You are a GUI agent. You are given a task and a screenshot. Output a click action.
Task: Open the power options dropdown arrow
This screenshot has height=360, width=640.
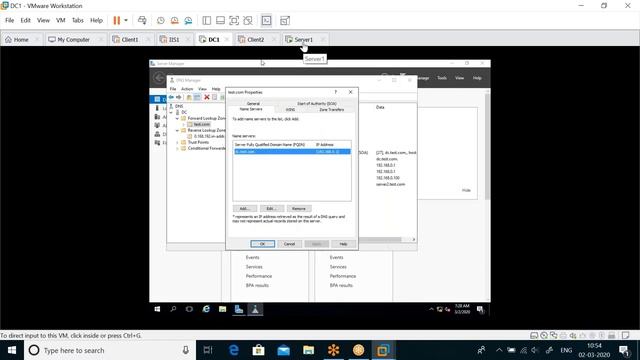[x=126, y=20]
